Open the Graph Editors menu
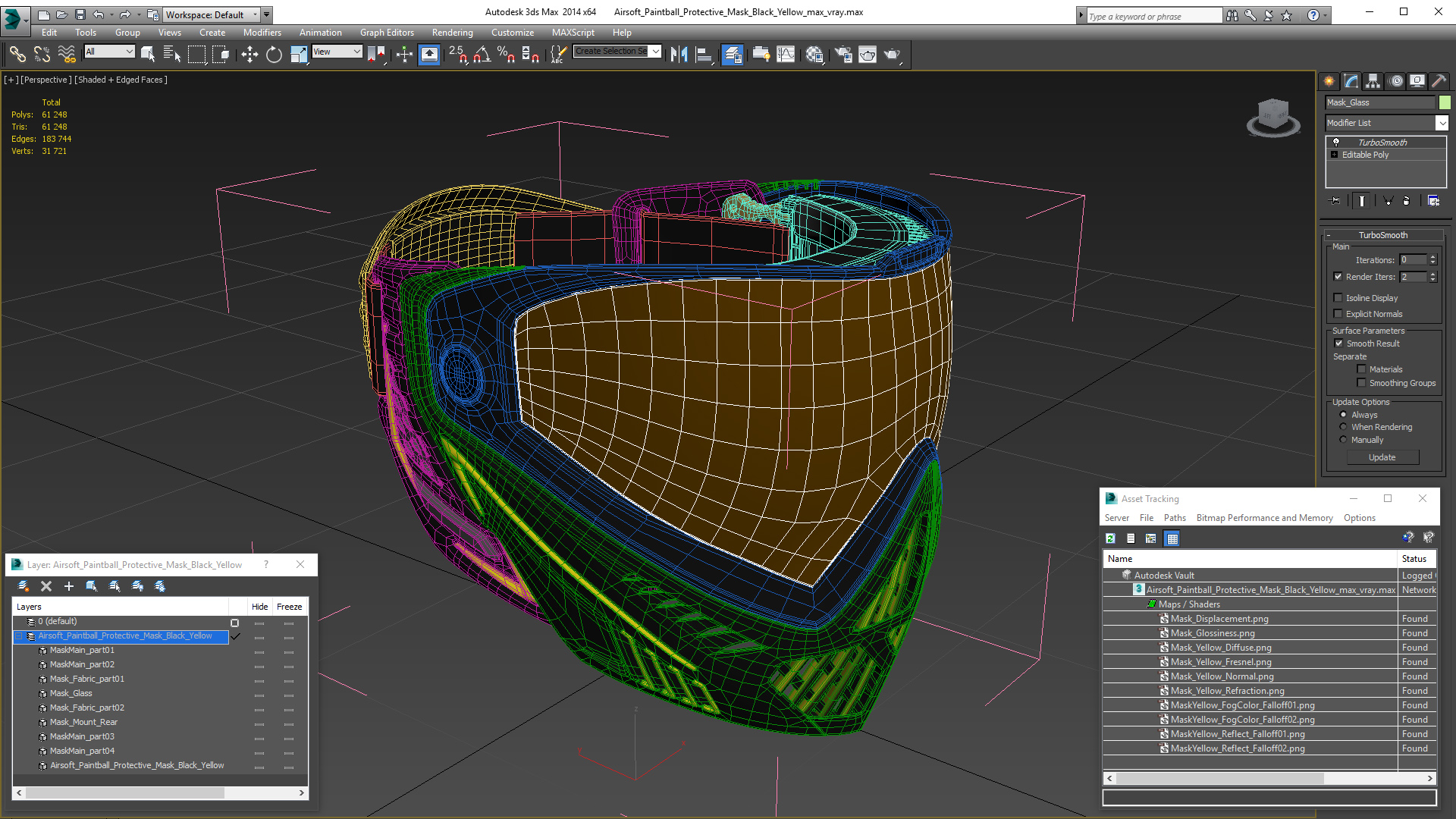The height and width of the screenshot is (819, 1456). (387, 33)
